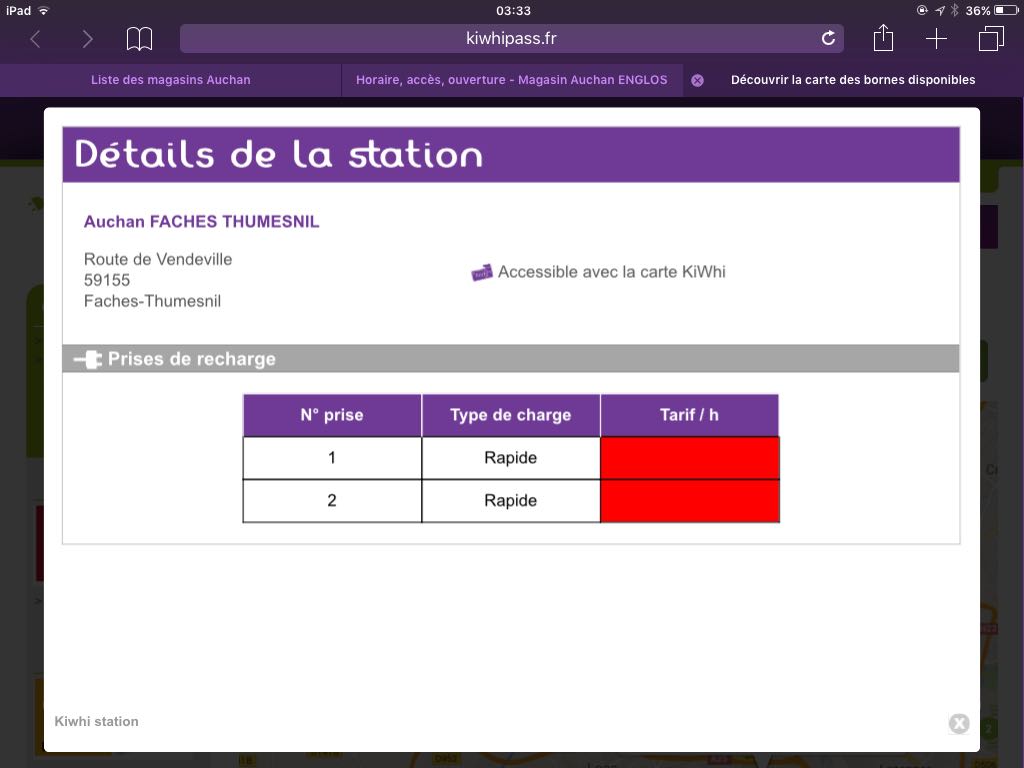Tap the plug icon beside Prises de recharge
The image size is (1024, 768).
coord(88,359)
